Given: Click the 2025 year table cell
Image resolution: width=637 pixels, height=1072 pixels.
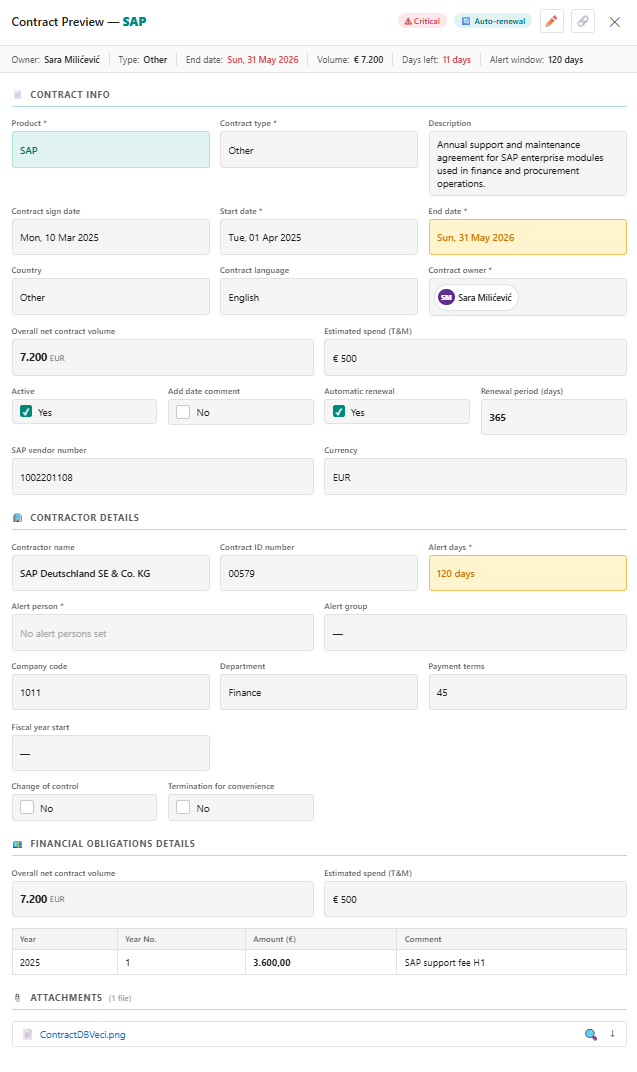Looking at the screenshot, I should [x=65, y=962].
